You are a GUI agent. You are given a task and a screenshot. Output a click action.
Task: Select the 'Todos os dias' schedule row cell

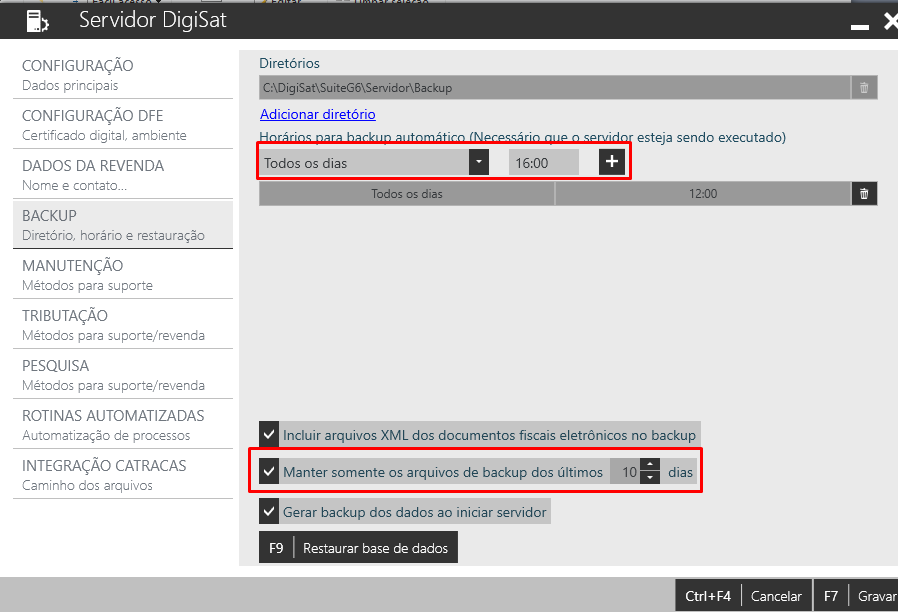coord(407,194)
